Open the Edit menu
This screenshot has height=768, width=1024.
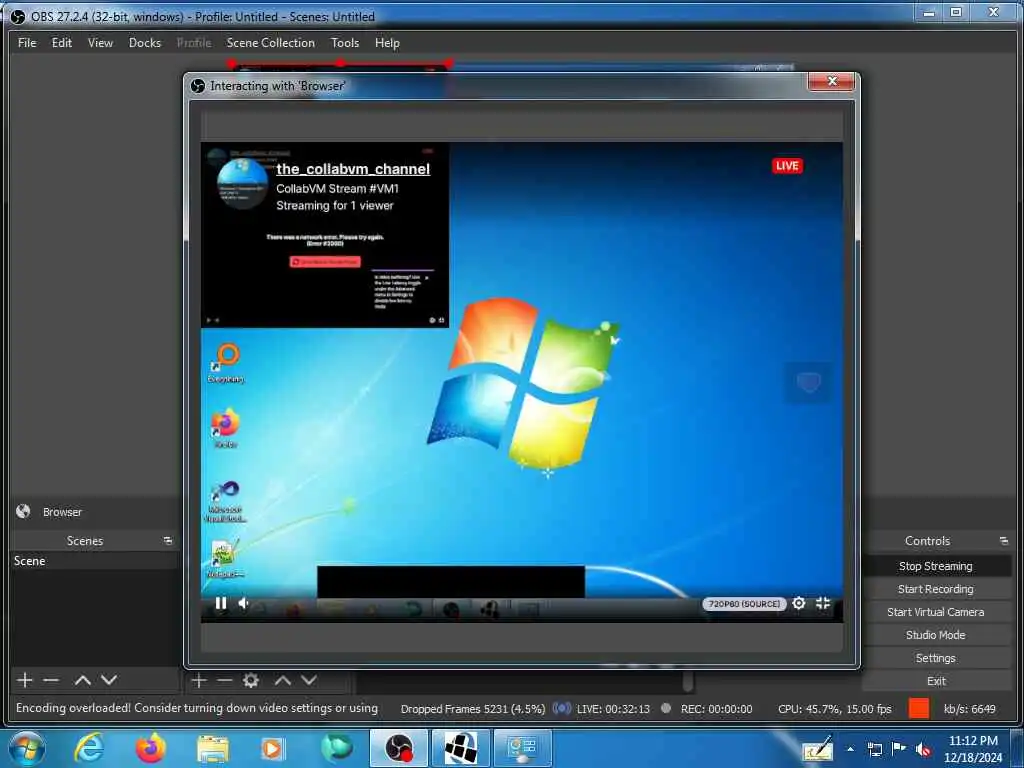click(62, 43)
